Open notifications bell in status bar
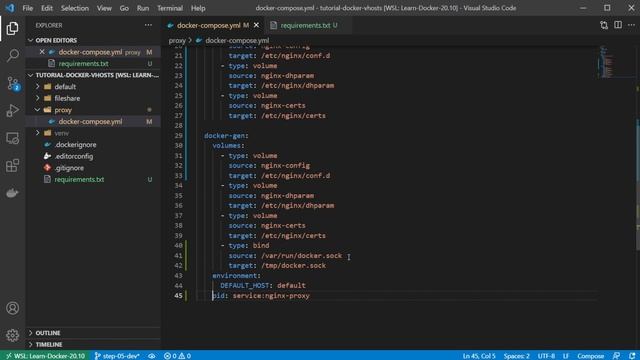The height and width of the screenshot is (360, 640). 632,356
